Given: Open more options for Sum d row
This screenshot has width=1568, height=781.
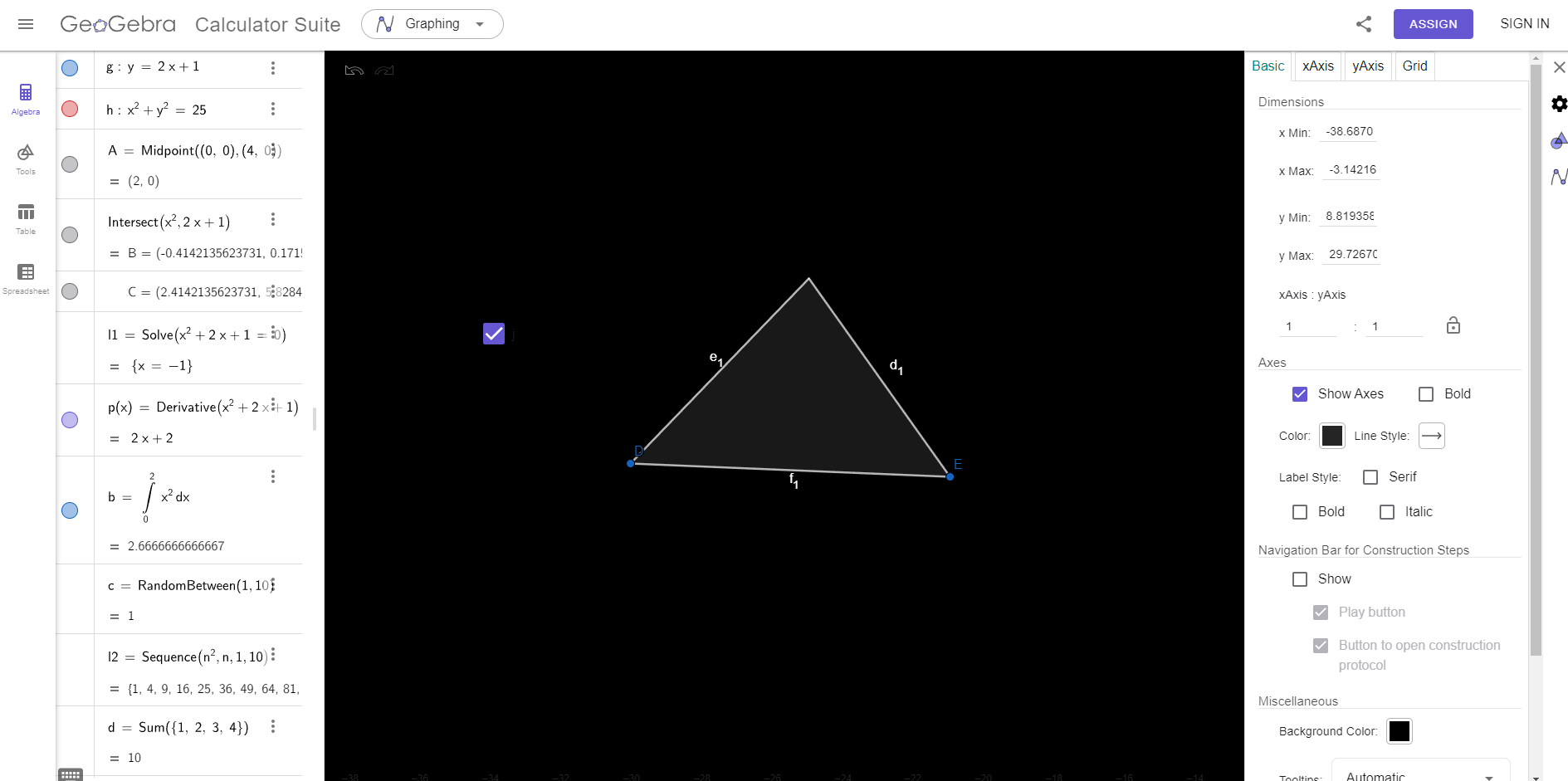Looking at the screenshot, I should 273,726.
